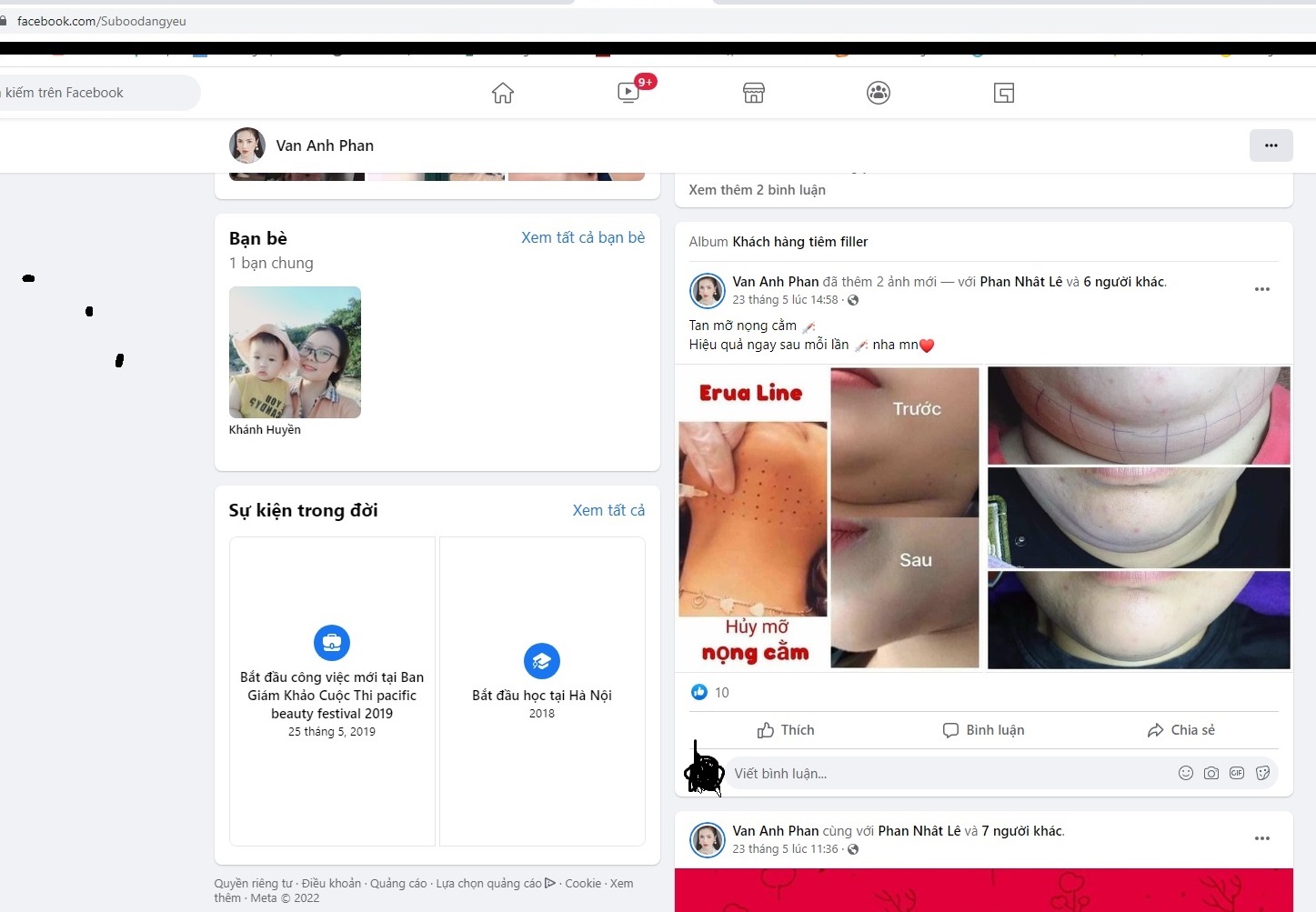This screenshot has width=1316, height=912.
Task: Open the Marketplace icon
Action: (754, 93)
